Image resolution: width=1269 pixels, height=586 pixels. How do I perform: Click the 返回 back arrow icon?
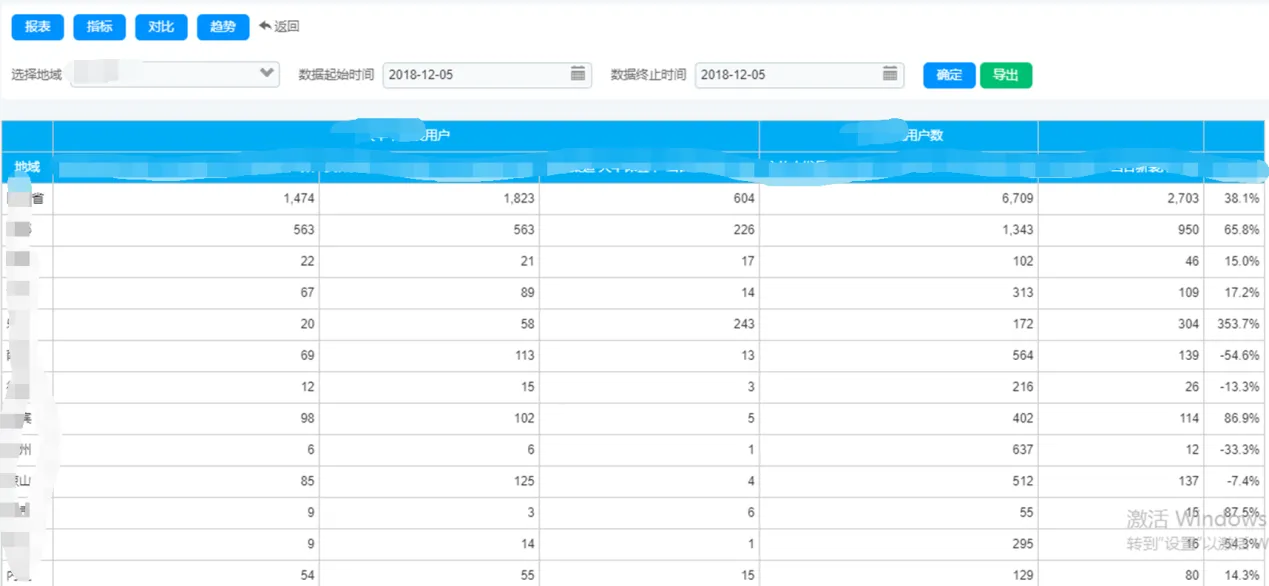[x=265, y=26]
